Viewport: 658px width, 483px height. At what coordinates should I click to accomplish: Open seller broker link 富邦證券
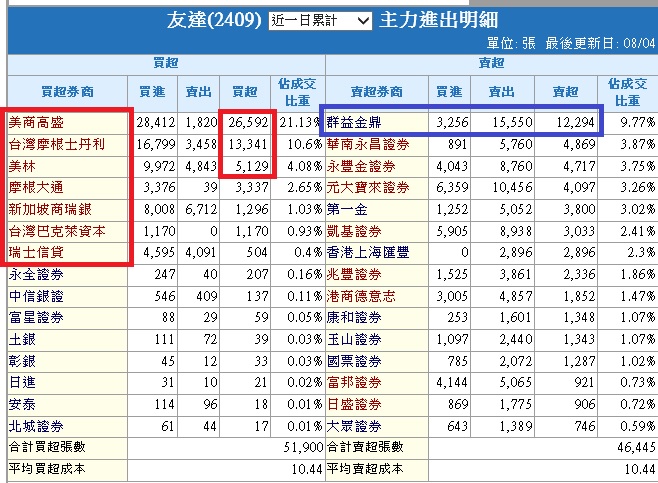coord(354,382)
